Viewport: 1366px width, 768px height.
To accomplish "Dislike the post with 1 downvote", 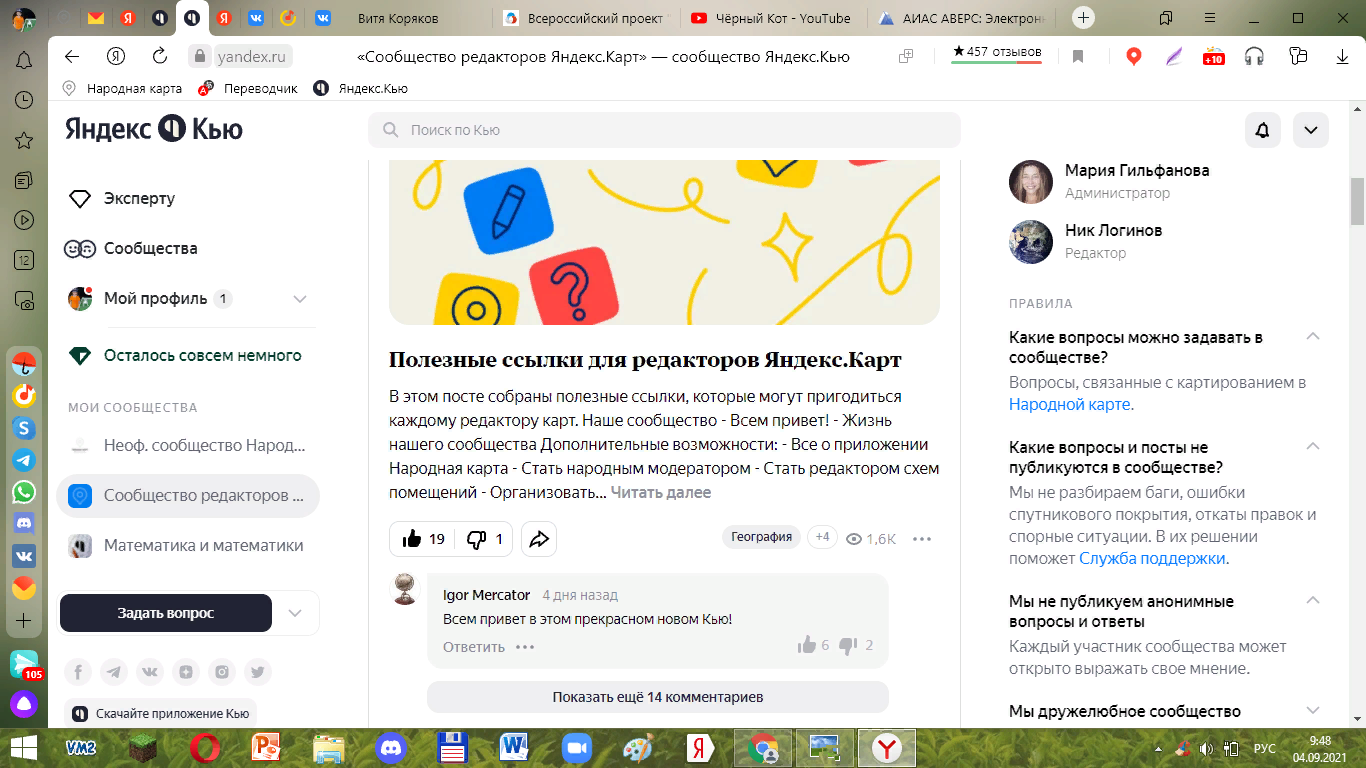I will pyautogui.click(x=485, y=539).
